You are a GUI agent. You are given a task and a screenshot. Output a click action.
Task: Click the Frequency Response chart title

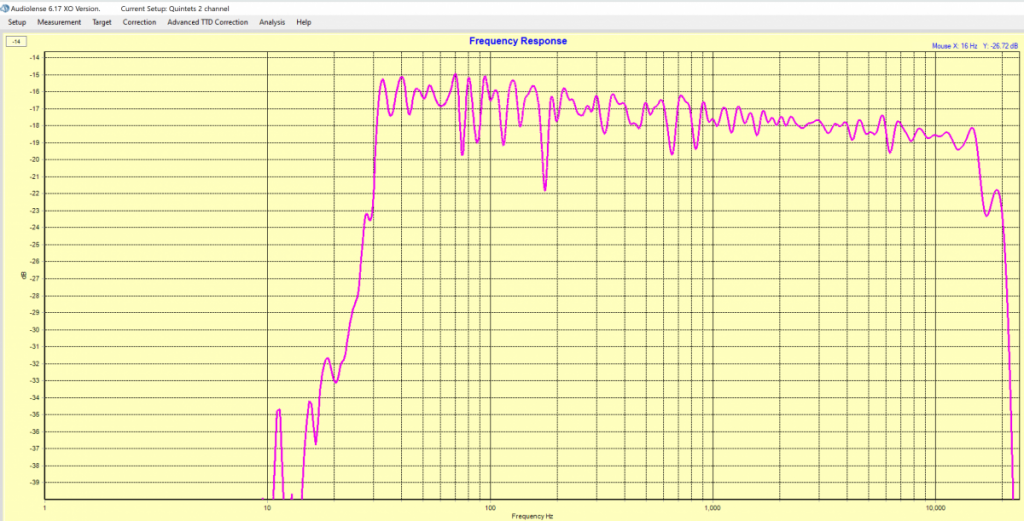518,41
